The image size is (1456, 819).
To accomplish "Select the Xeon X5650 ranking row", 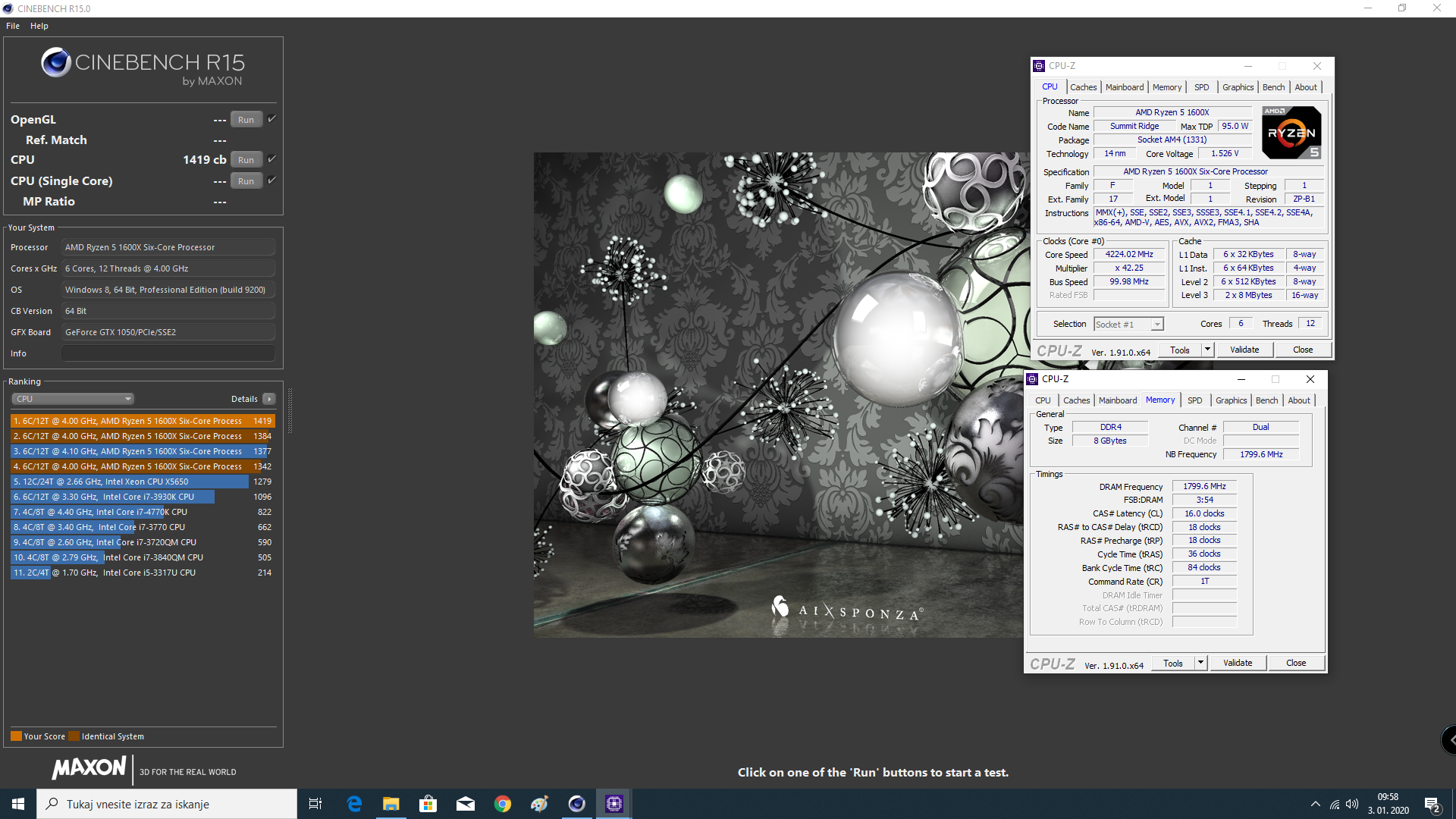I will point(143,482).
